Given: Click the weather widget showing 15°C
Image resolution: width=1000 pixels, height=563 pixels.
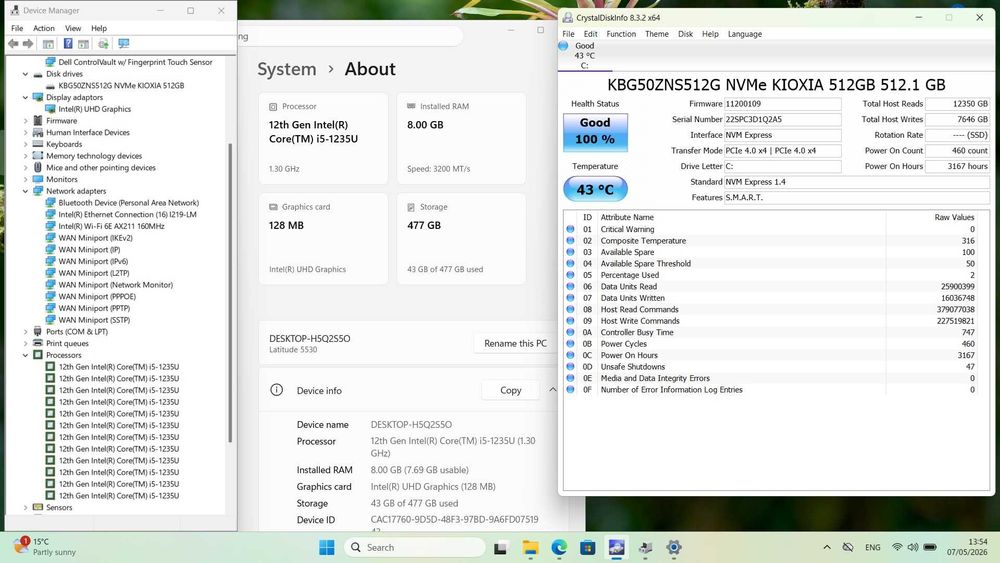Looking at the screenshot, I should click(x=45, y=546).
